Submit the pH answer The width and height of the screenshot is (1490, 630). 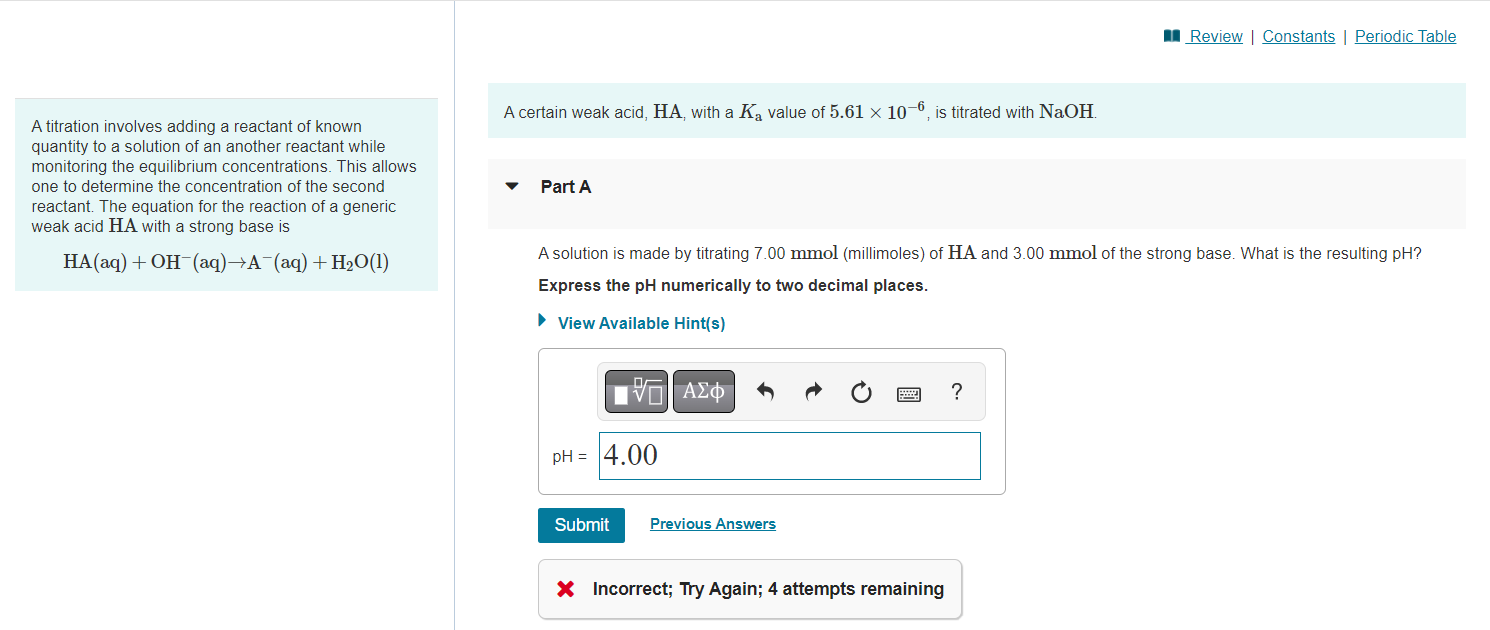point(581,524)
